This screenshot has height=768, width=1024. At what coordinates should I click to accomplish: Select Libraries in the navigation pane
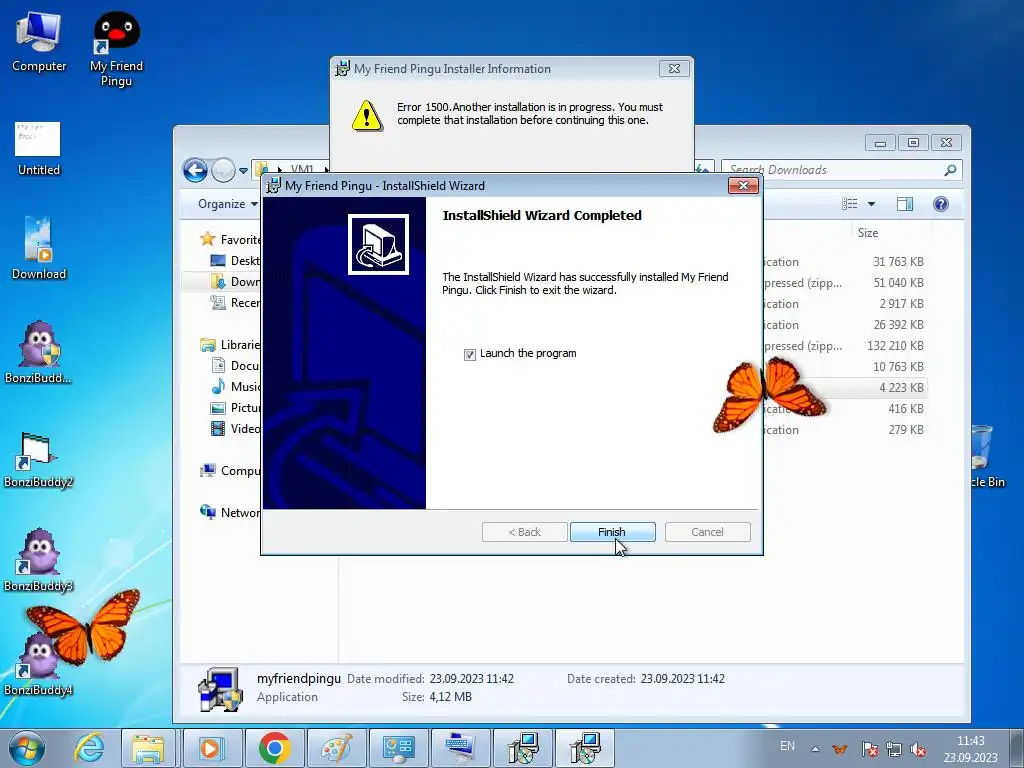[x=231, y=344]
